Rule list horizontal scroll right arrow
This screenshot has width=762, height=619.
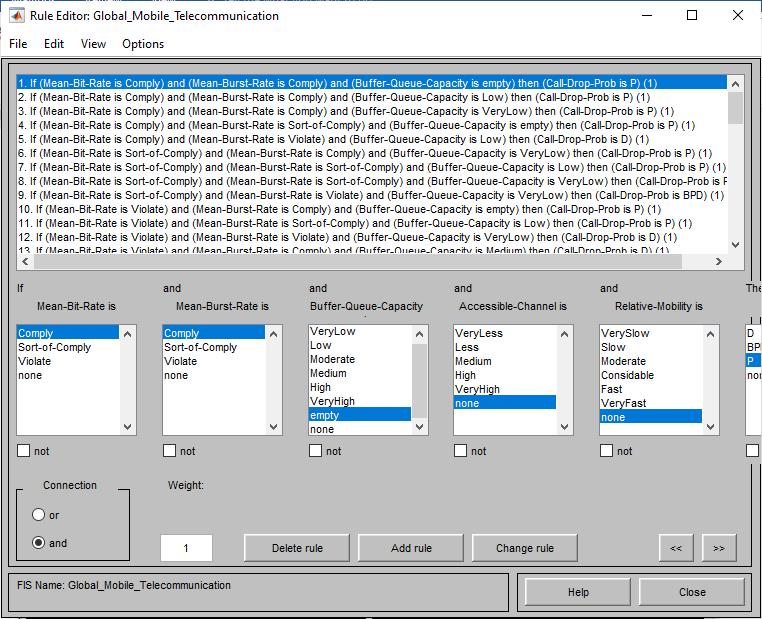[719, 261]
